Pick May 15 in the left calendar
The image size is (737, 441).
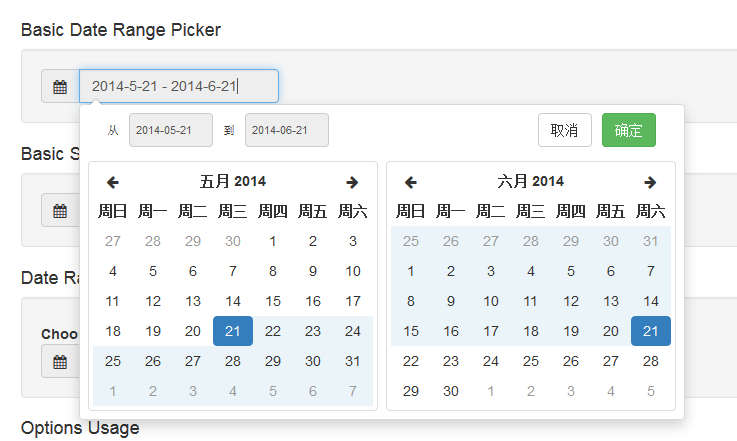point(273,301)
